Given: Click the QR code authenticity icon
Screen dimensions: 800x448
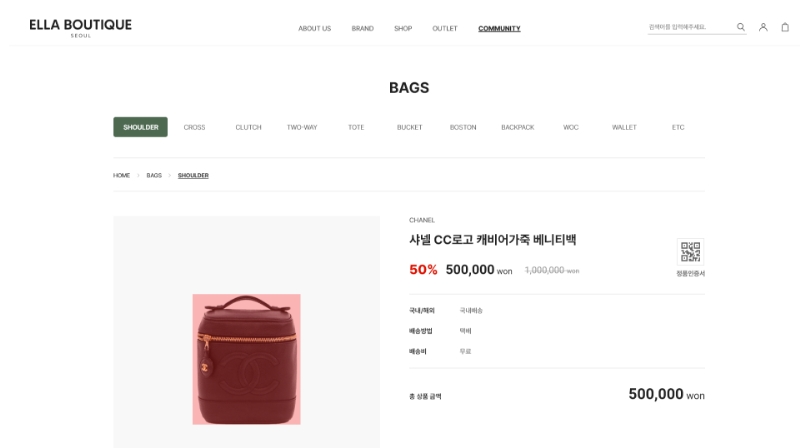Looking at the screenshot, I should (690, 252).
